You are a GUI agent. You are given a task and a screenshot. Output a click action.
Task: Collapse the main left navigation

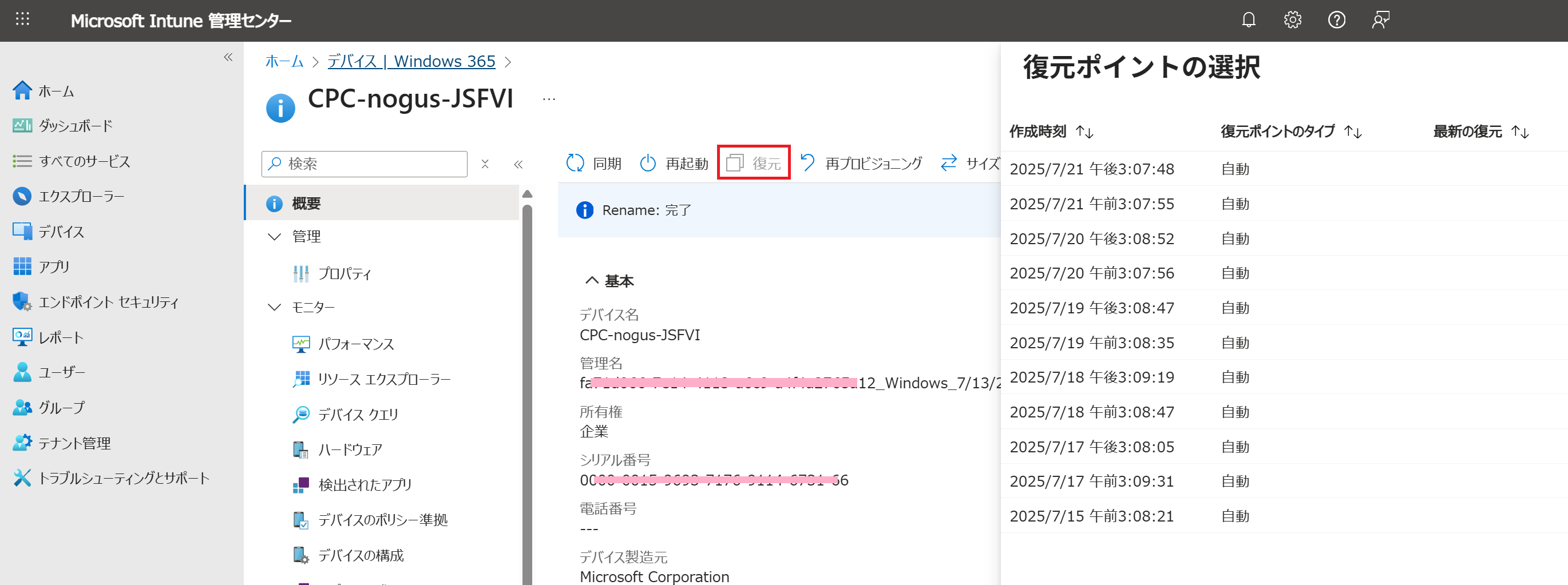[228, 57]
